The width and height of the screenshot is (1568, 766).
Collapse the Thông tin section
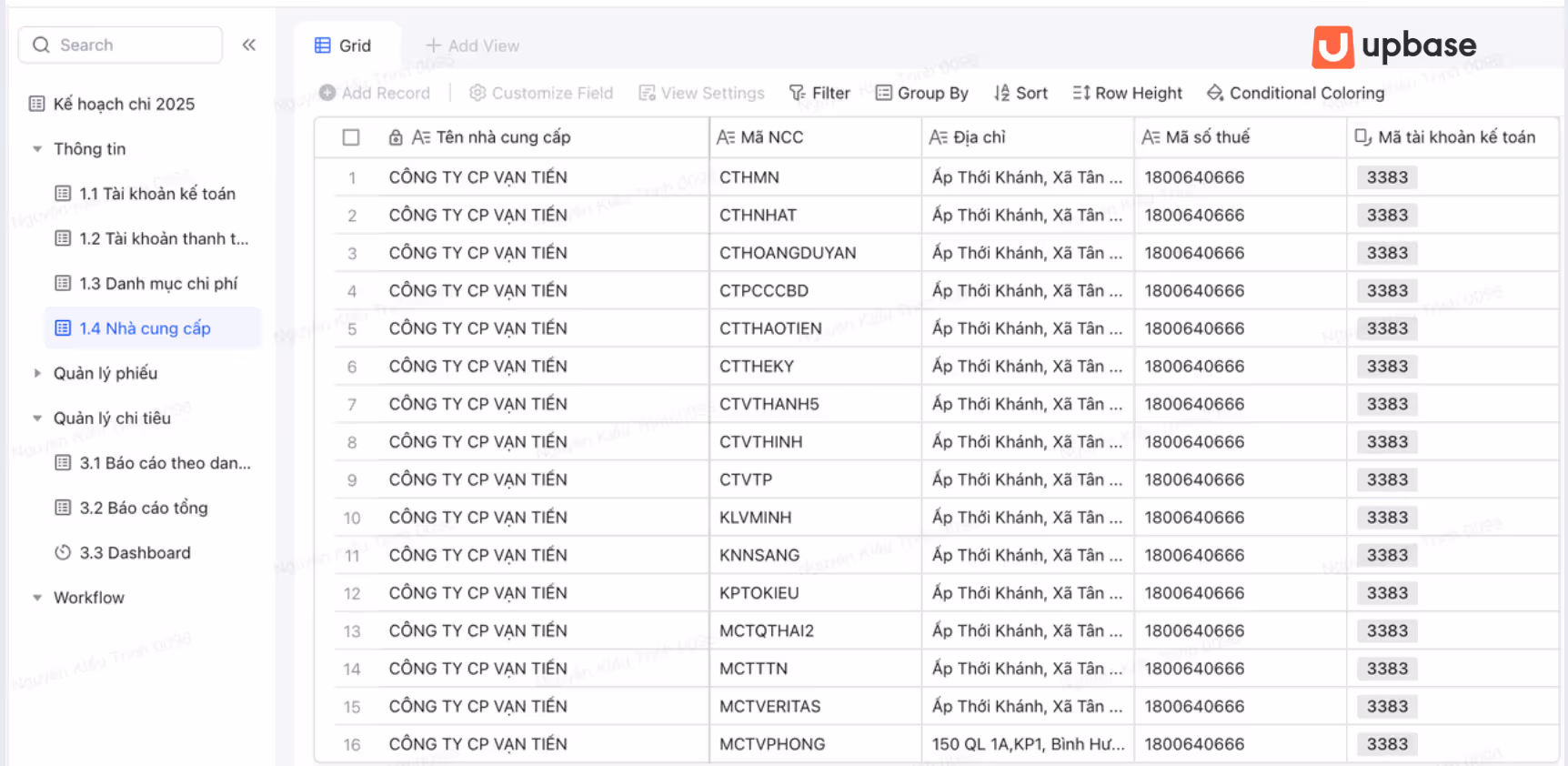(x=37, y=148)
